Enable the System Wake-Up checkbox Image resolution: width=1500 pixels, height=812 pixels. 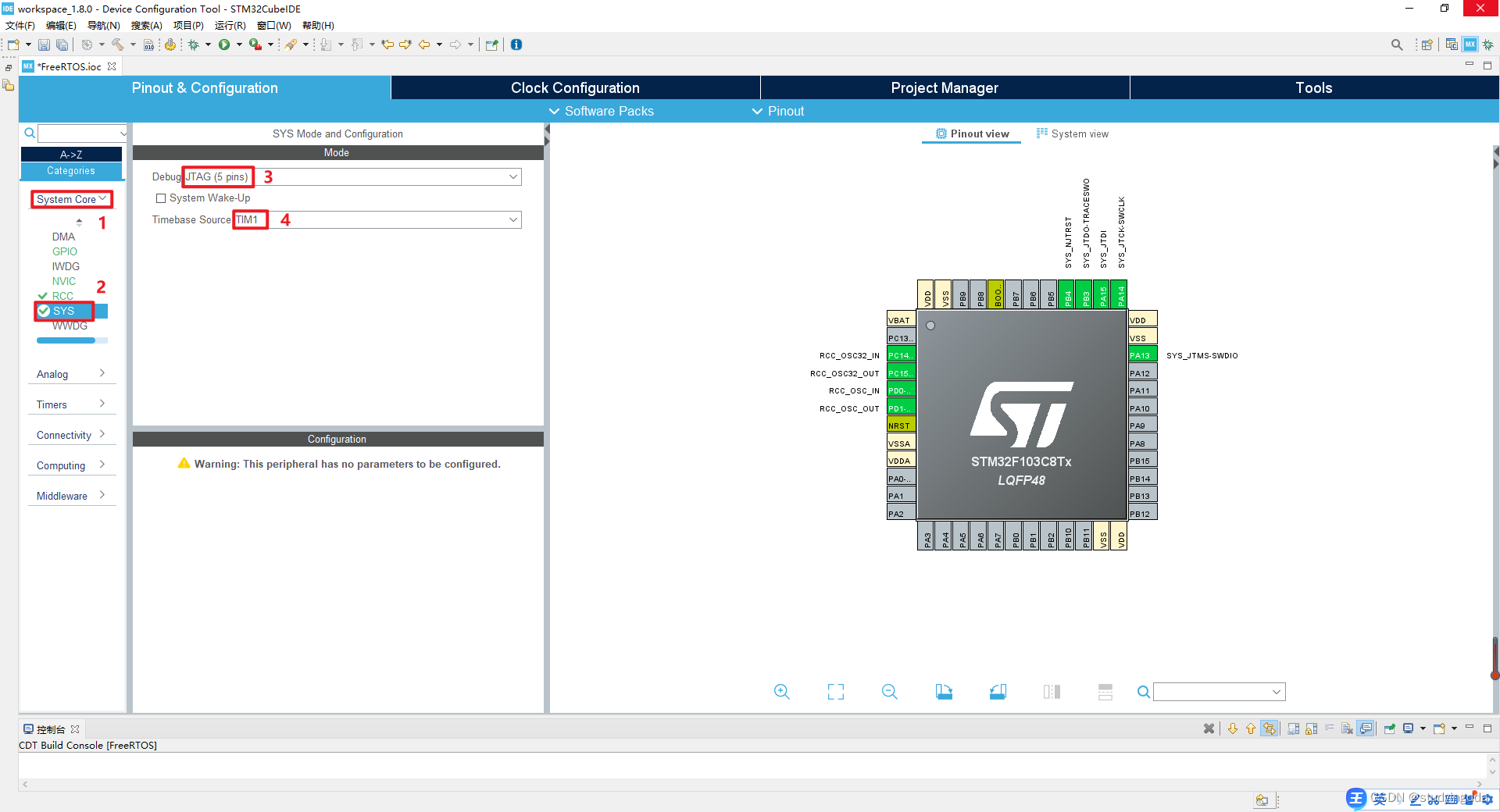[x=161, y=198]
